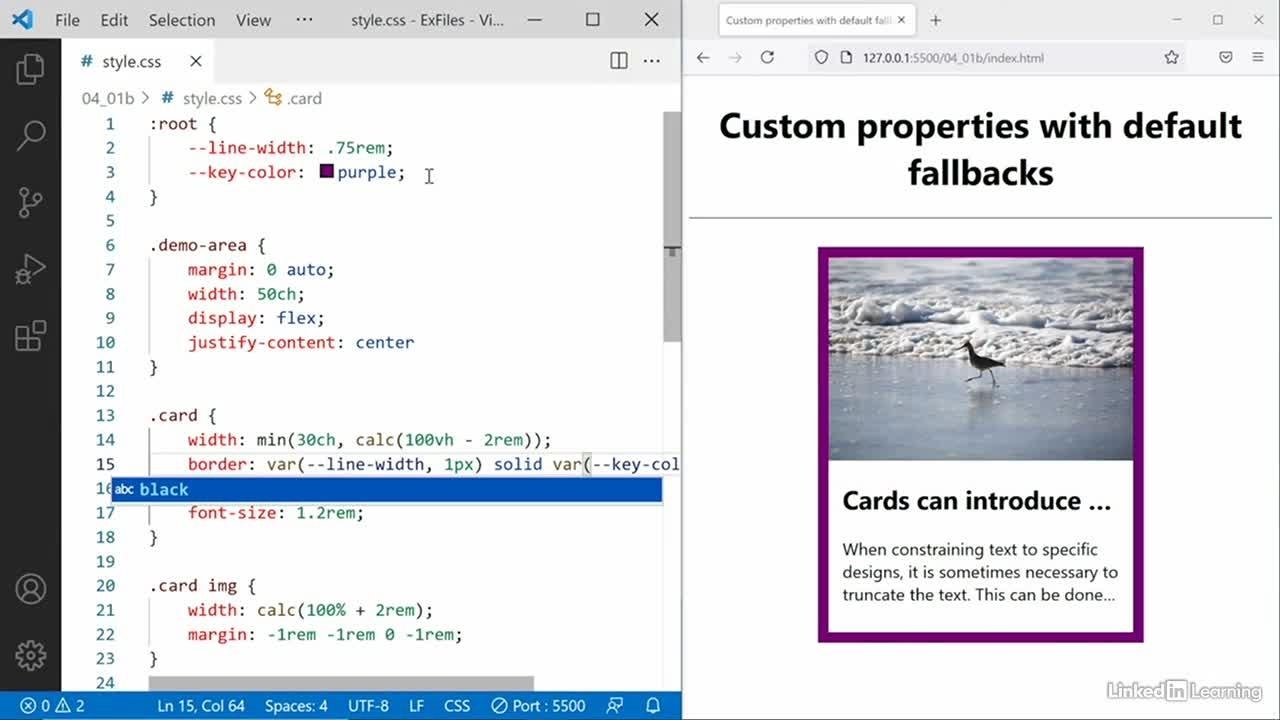The image size is (1280, 720).
Task: Expand the hidden menu bar items
Action: pyautogui.click(x=304, y=20)
